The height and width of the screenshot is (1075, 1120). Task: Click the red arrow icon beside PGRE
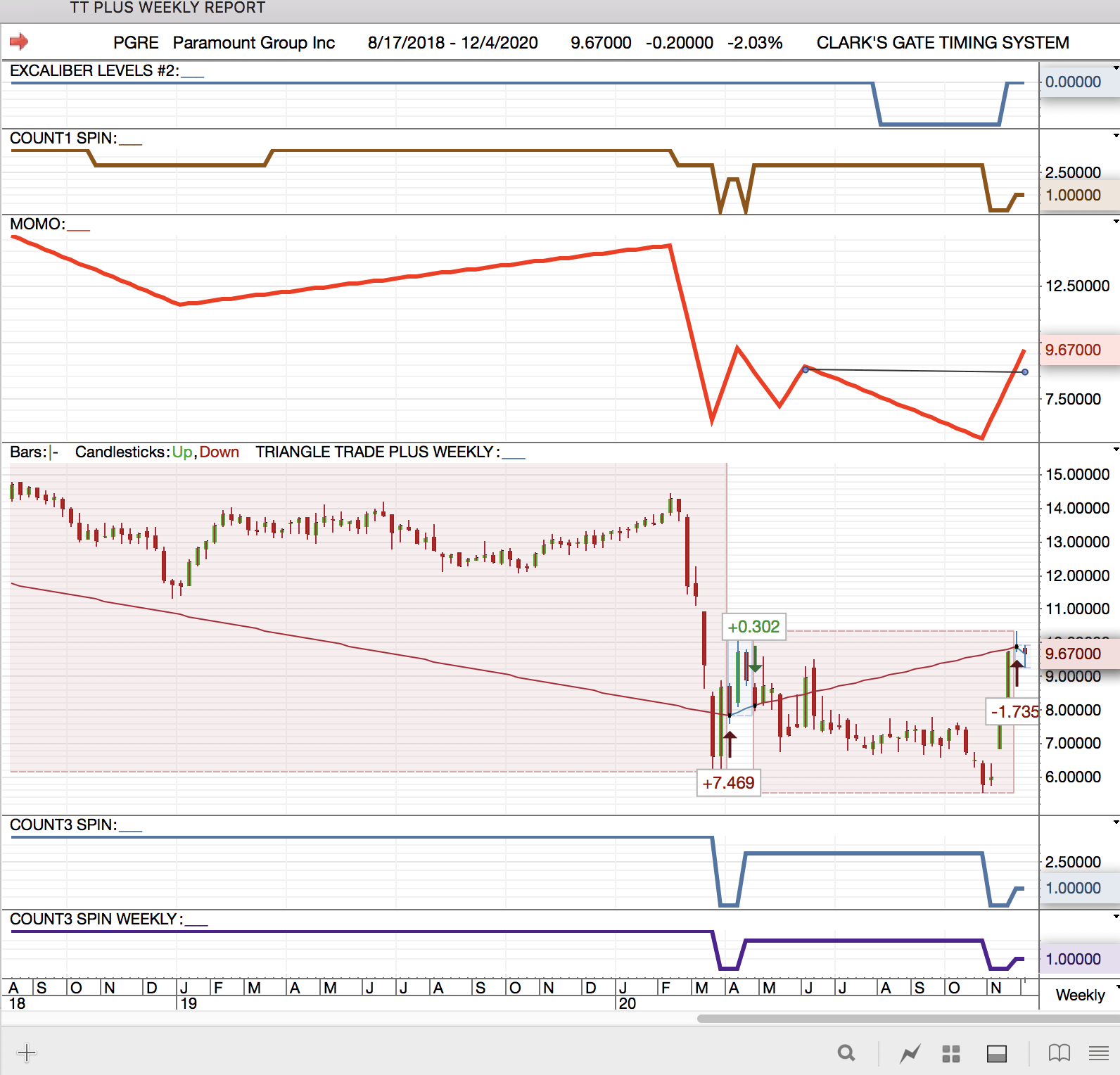click(x=19, y=42)
